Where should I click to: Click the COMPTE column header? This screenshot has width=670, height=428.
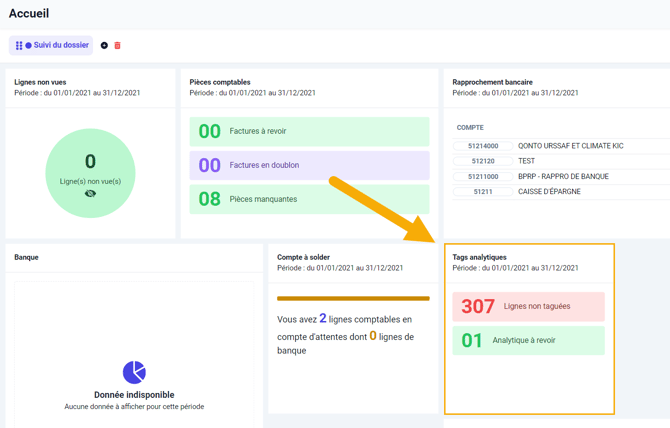tap(470, 128)
